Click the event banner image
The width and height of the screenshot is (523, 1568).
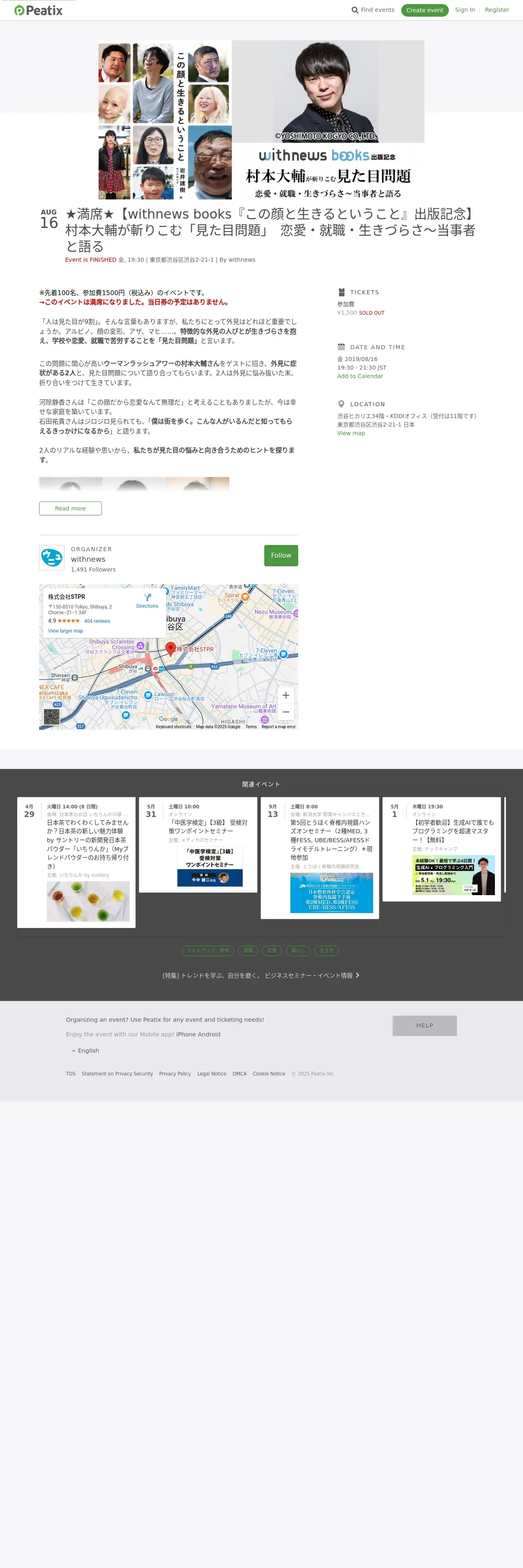[x=261, y=120]
